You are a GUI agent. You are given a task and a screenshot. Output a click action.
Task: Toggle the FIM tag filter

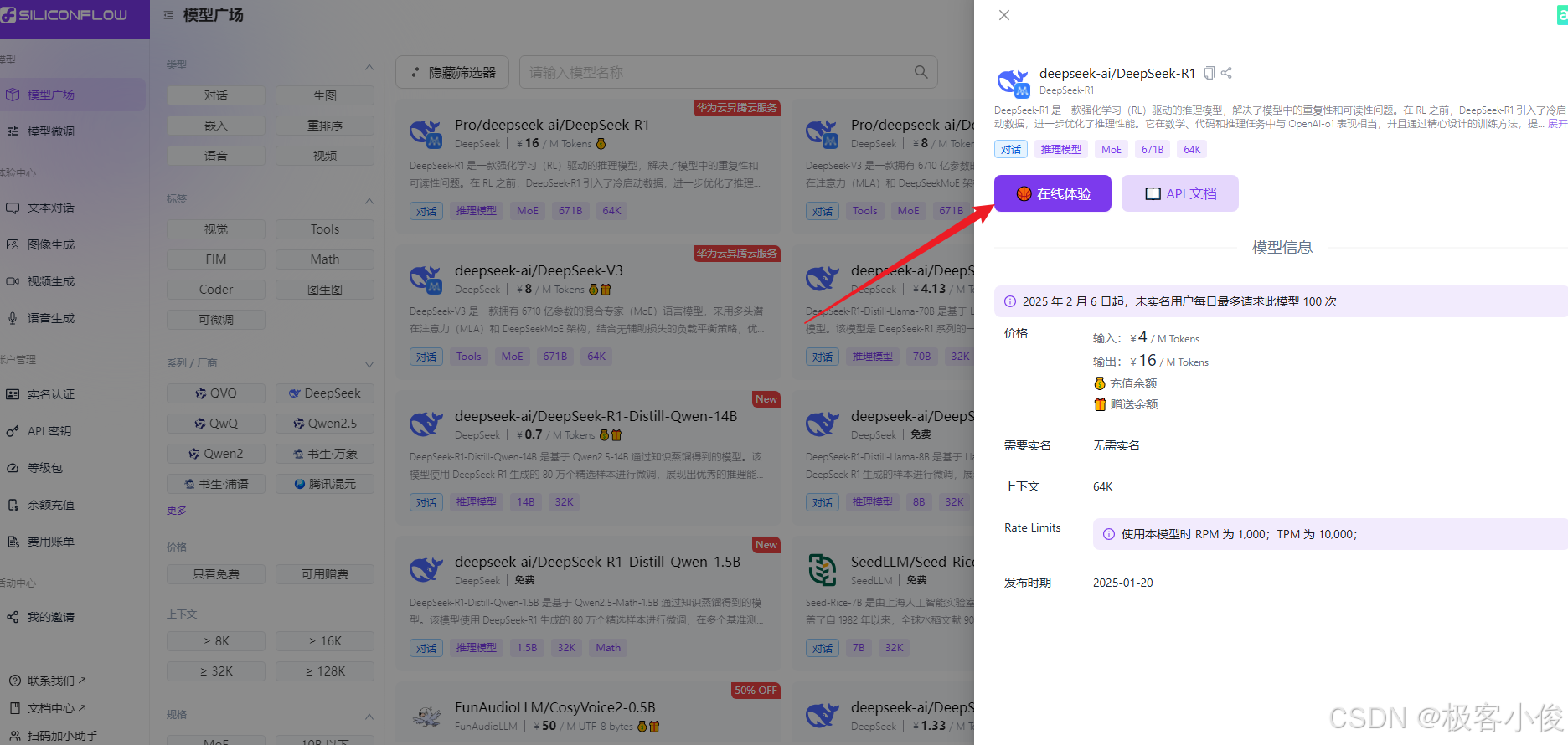[x=216, y=259]
